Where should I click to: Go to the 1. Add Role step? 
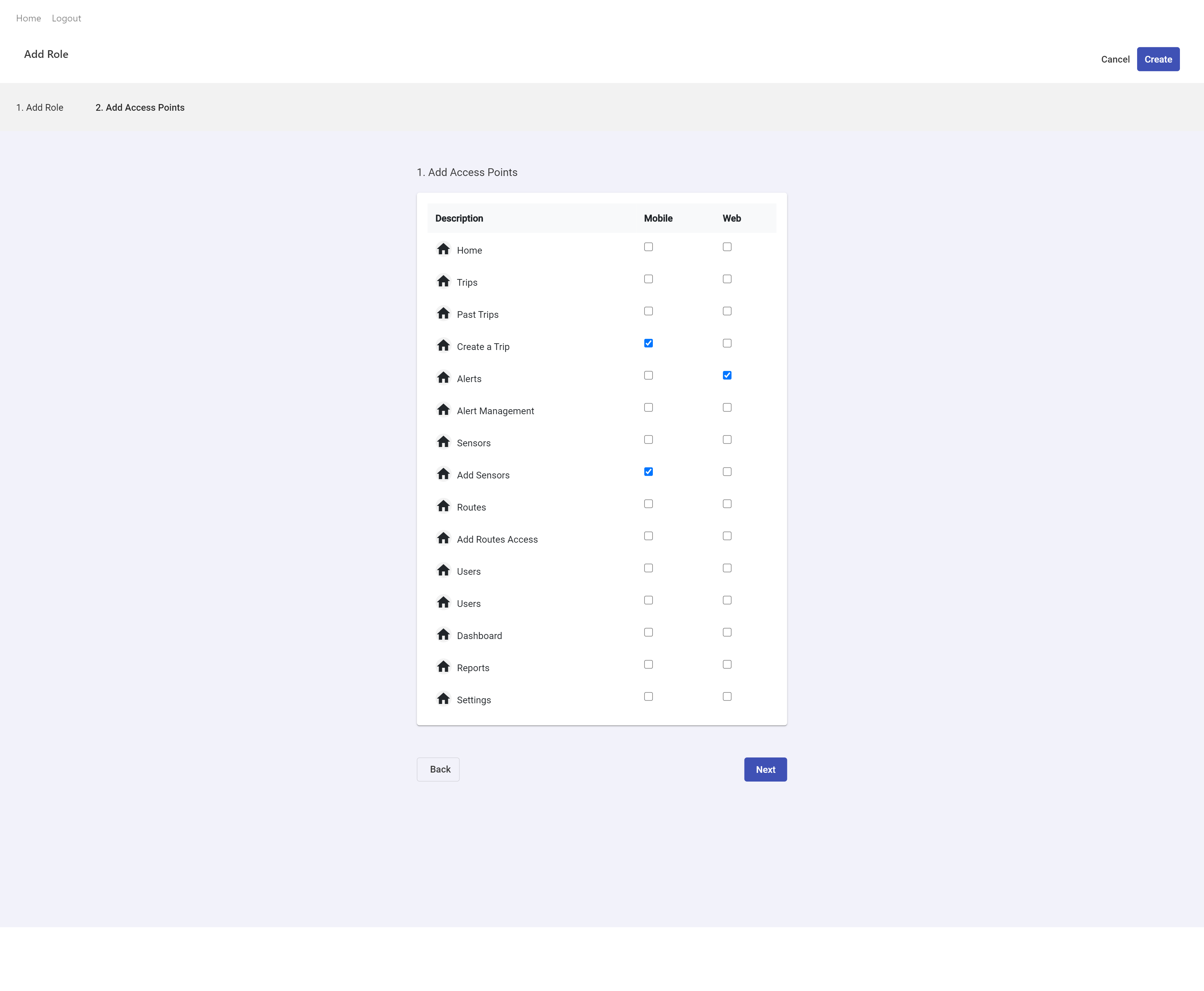click(39, 107)
